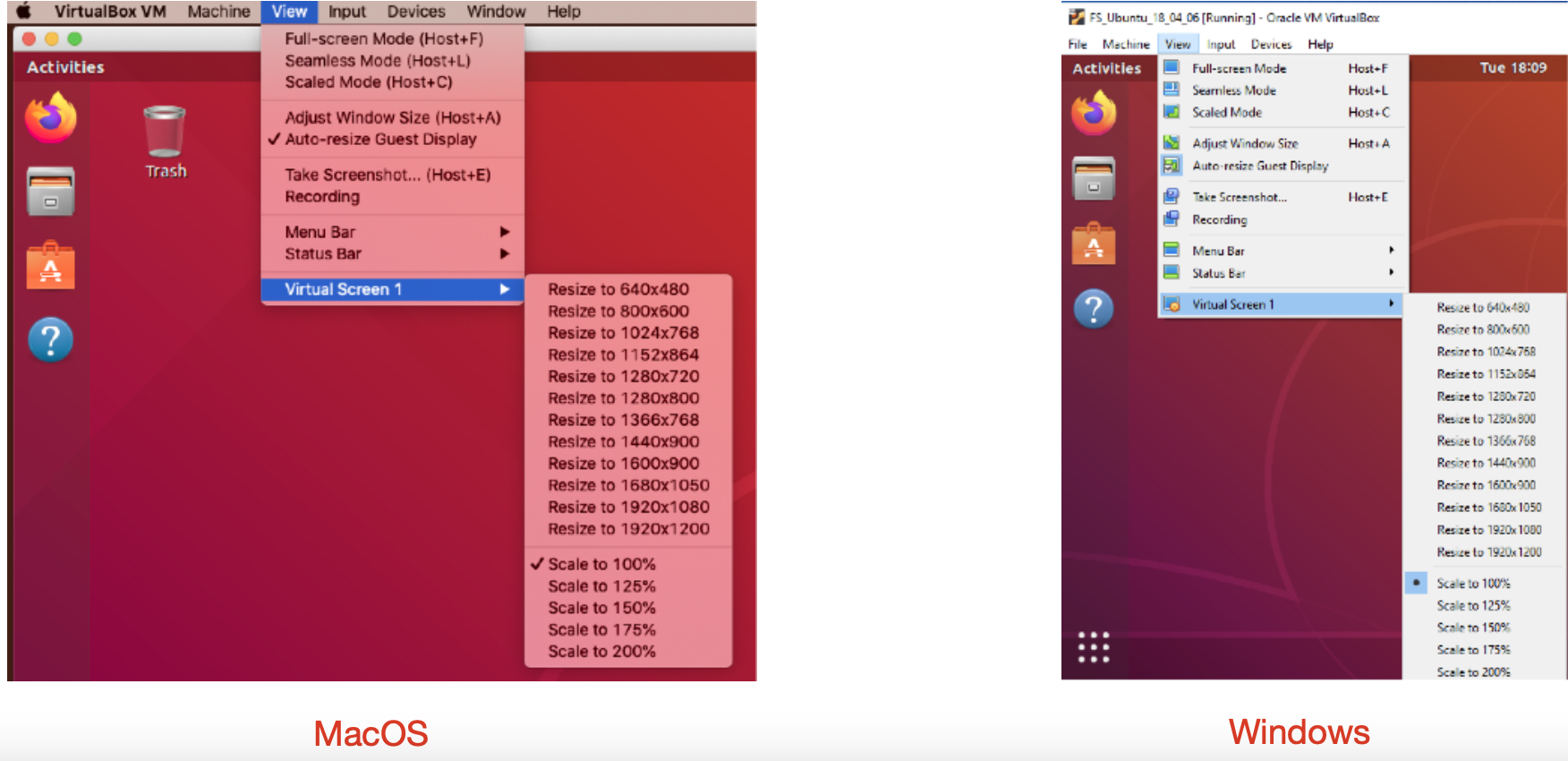The width and height of the screenshot is (1568, 761).
Task: Click the Tue 18:09 clock
Action: click(1513, 68)
